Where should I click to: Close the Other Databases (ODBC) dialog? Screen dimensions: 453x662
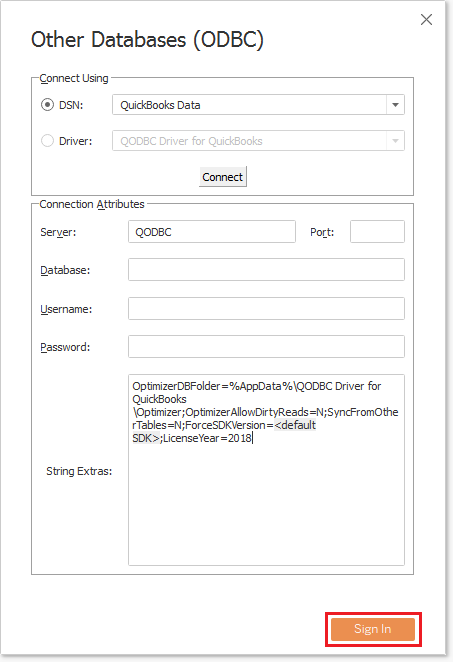pyautogui.click(x=426, y=19)
